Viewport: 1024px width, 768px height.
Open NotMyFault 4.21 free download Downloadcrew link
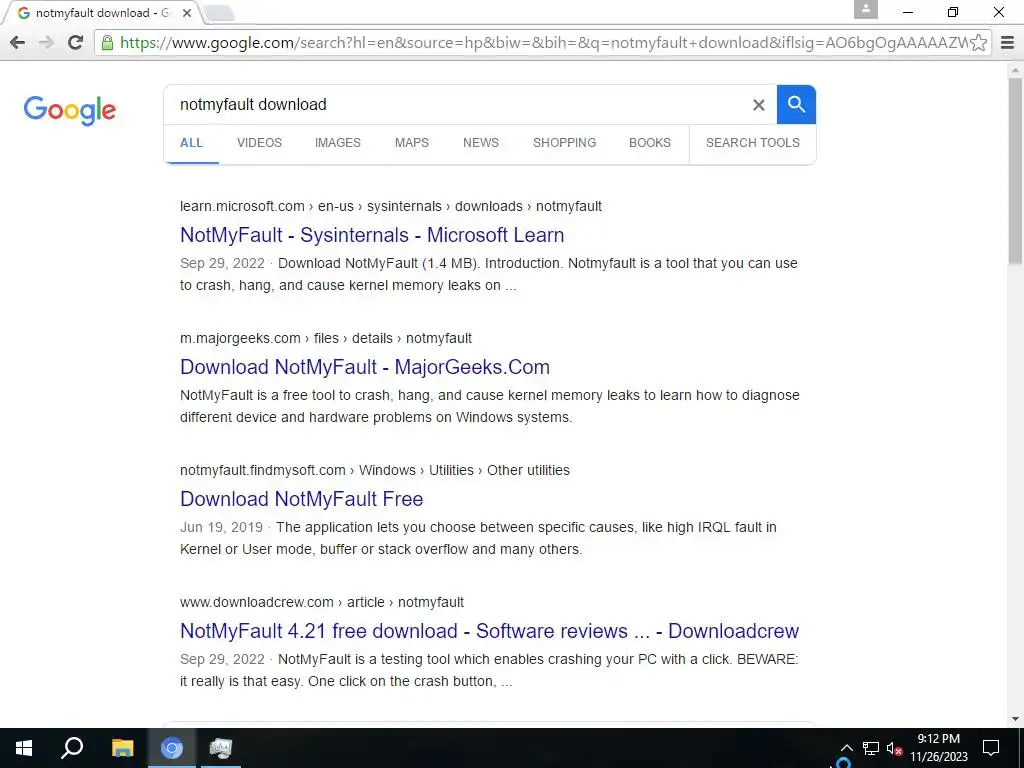coord(490,631)
